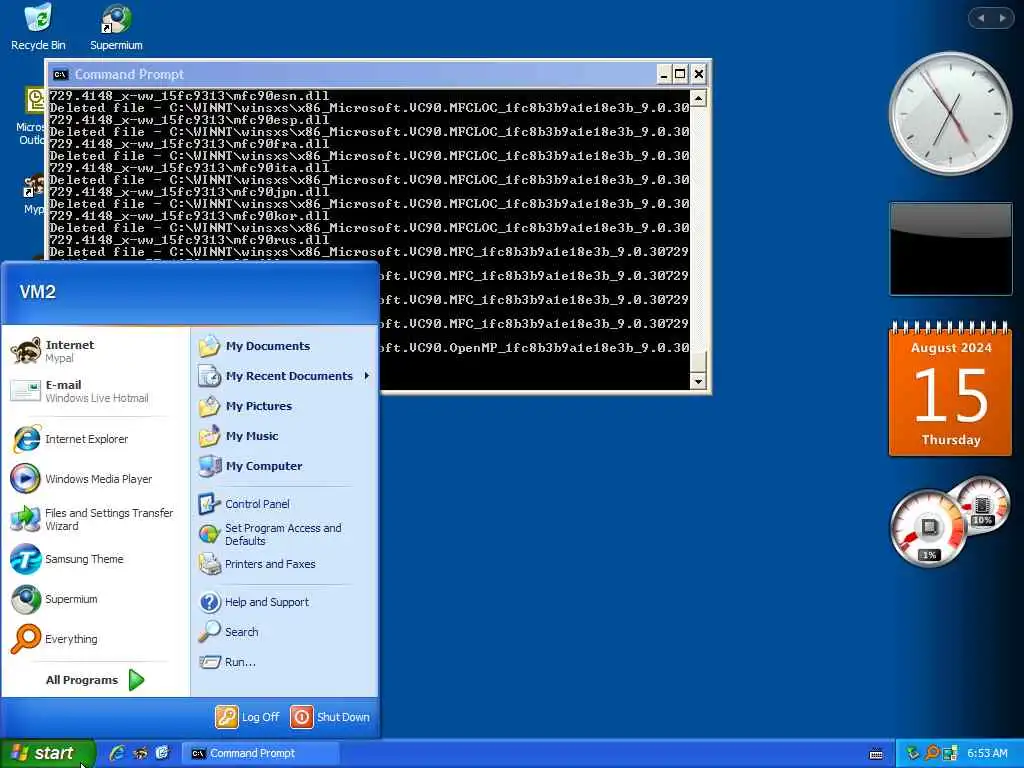Open the Run... dialog
The image size is (1024, 768).
click(x=284, y=662)
